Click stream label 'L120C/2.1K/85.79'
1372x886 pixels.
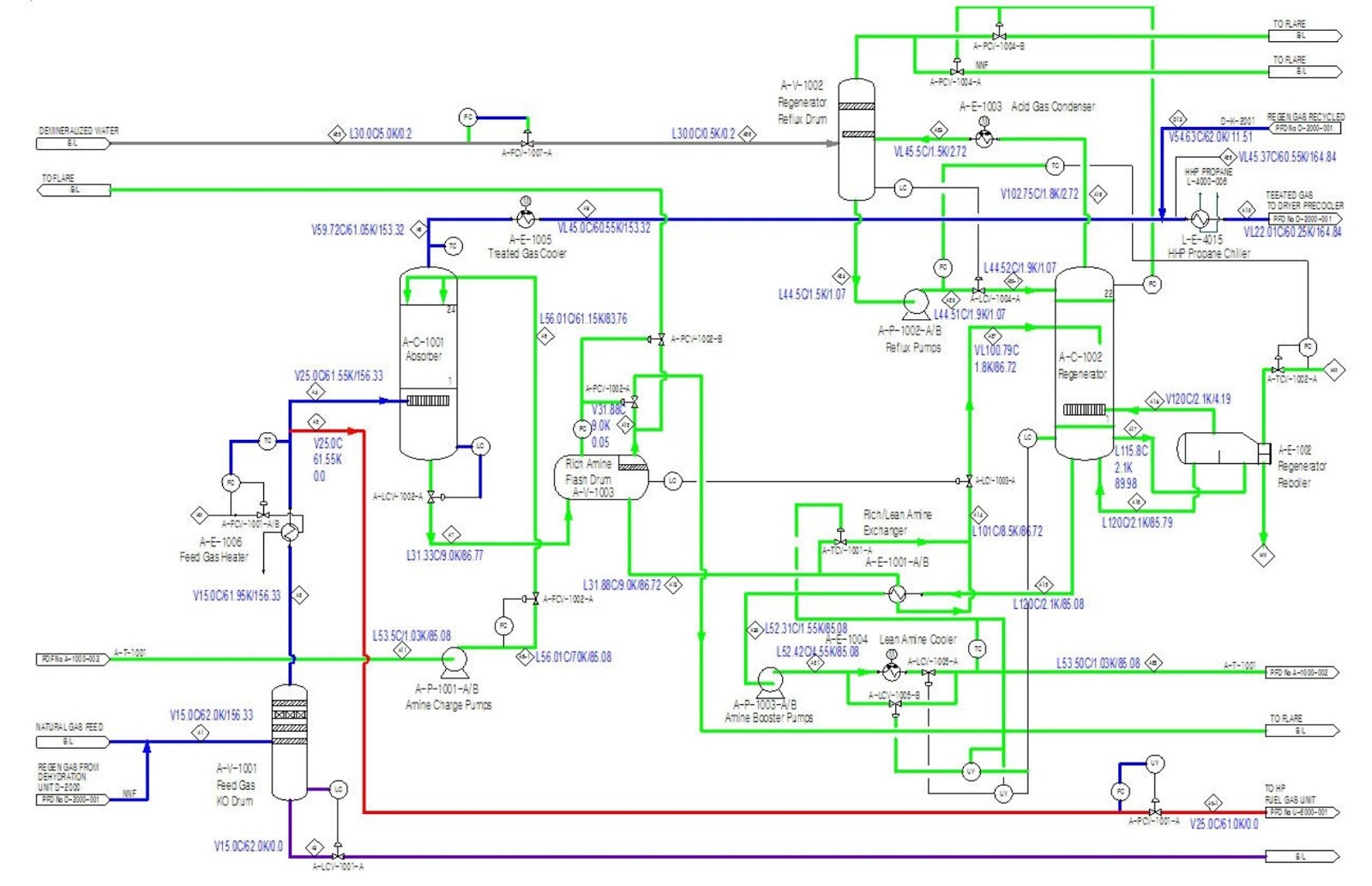(x=1137, y=522)
